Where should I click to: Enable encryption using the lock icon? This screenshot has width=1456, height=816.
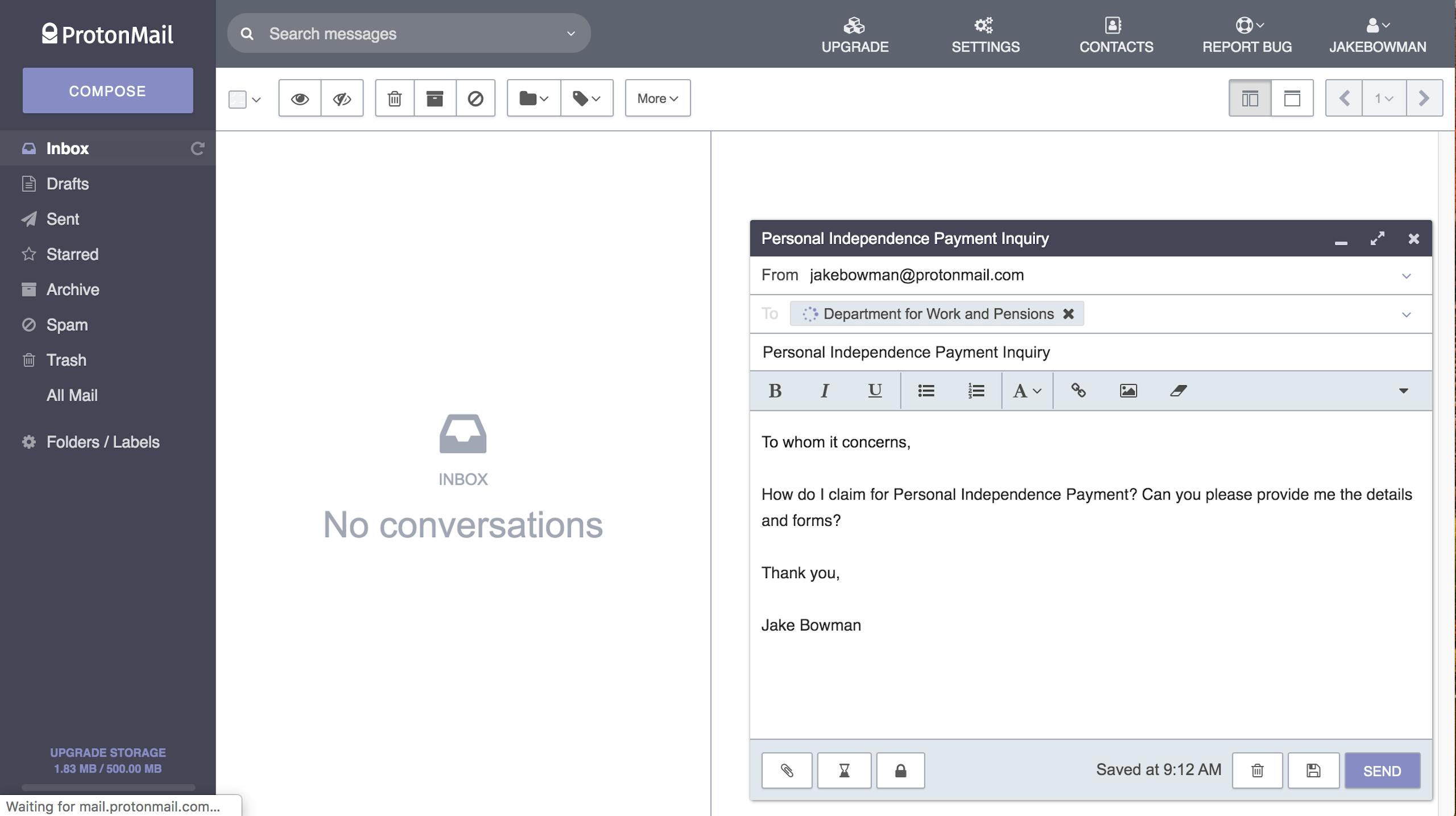point(900,770)
